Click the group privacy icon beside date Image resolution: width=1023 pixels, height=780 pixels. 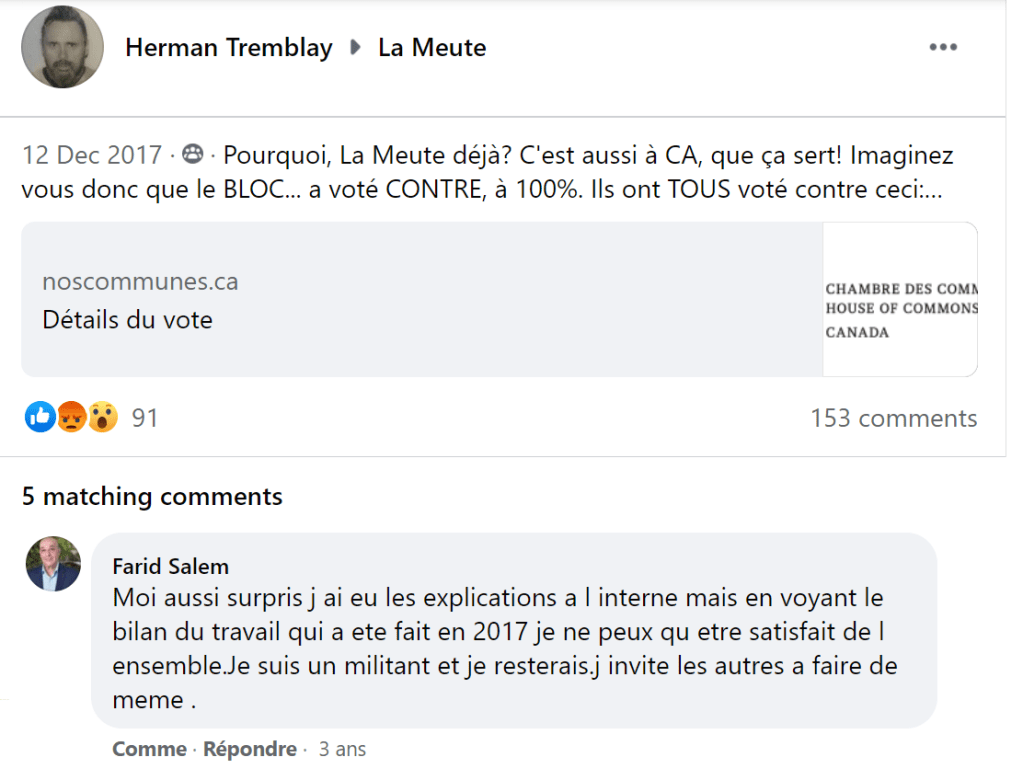pos(193,156)
